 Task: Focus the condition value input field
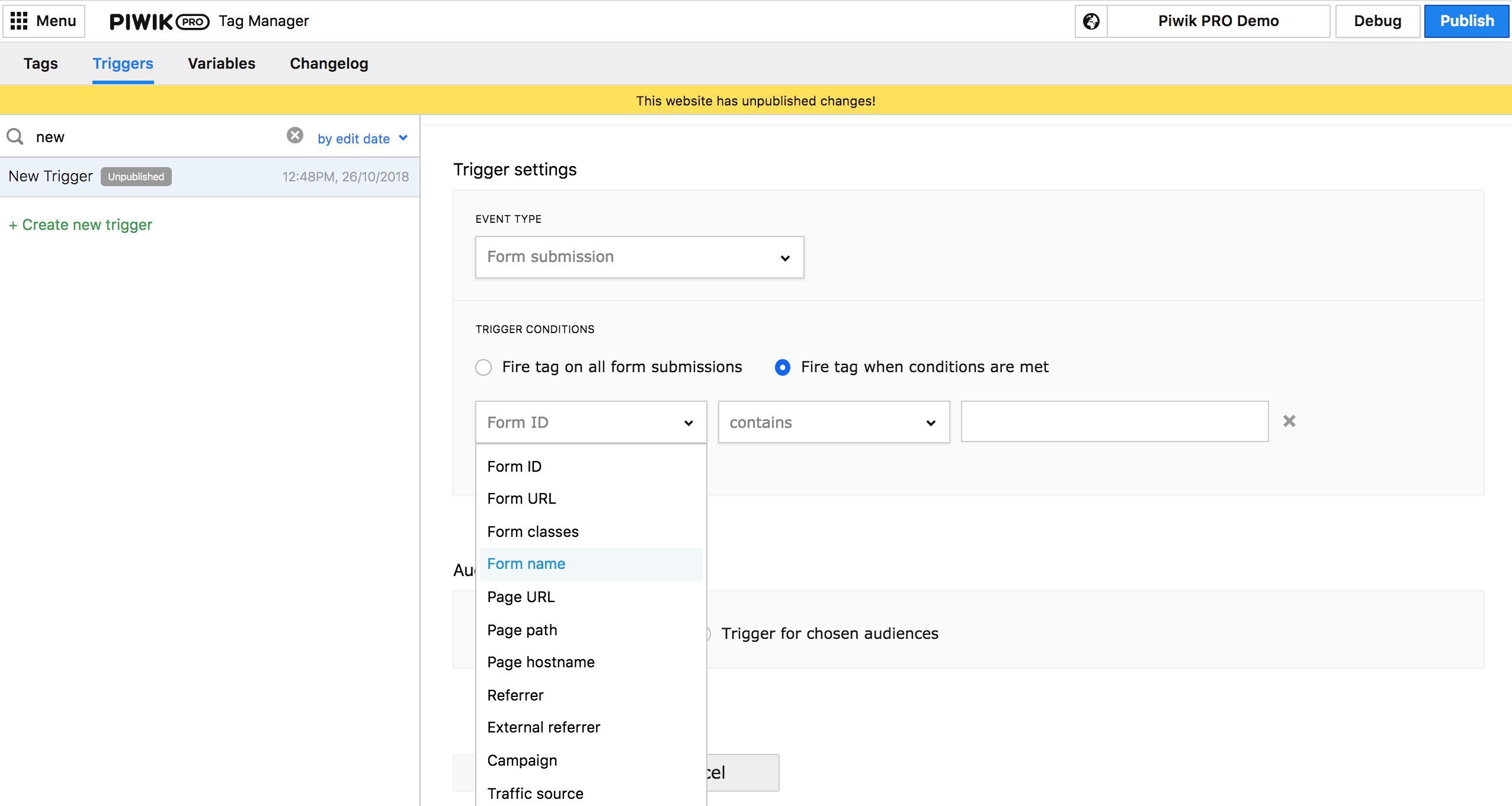click(x=1114, y=421)
